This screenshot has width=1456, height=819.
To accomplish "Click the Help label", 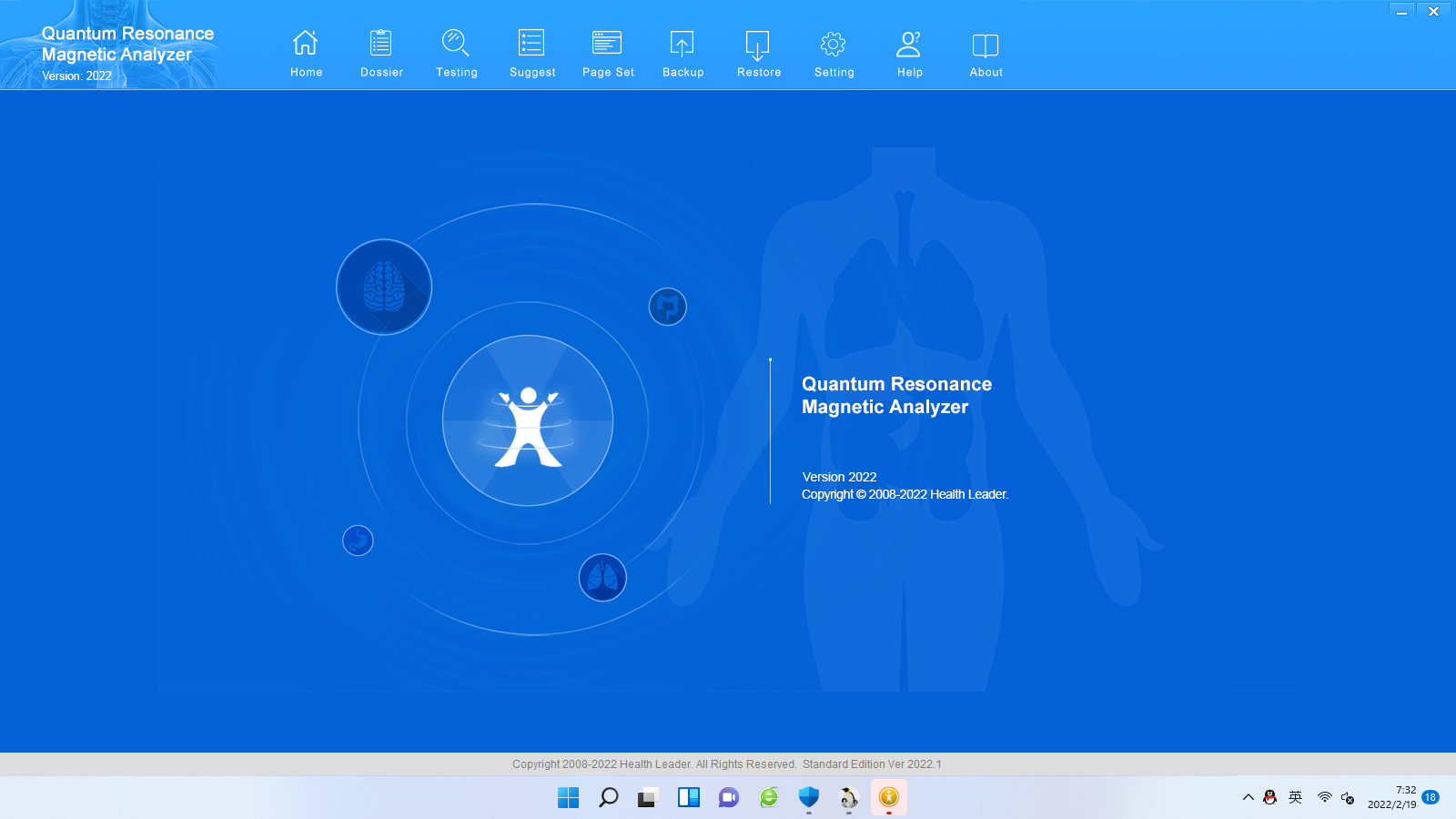I will 910,73.
